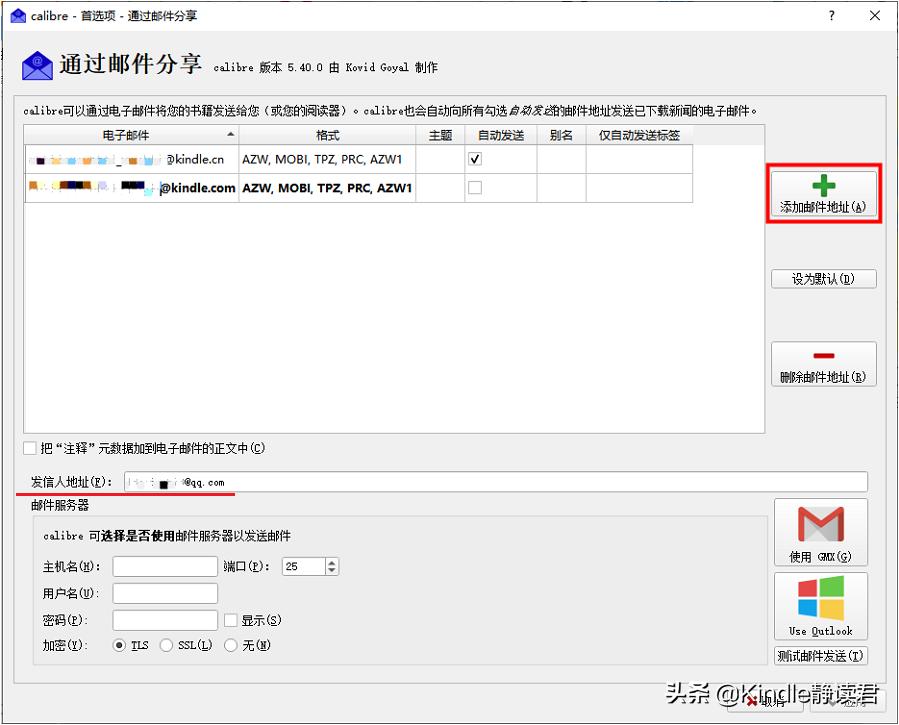
Task: Select the Gmail icon for 使用 GMX
Action: click(820, 524)
